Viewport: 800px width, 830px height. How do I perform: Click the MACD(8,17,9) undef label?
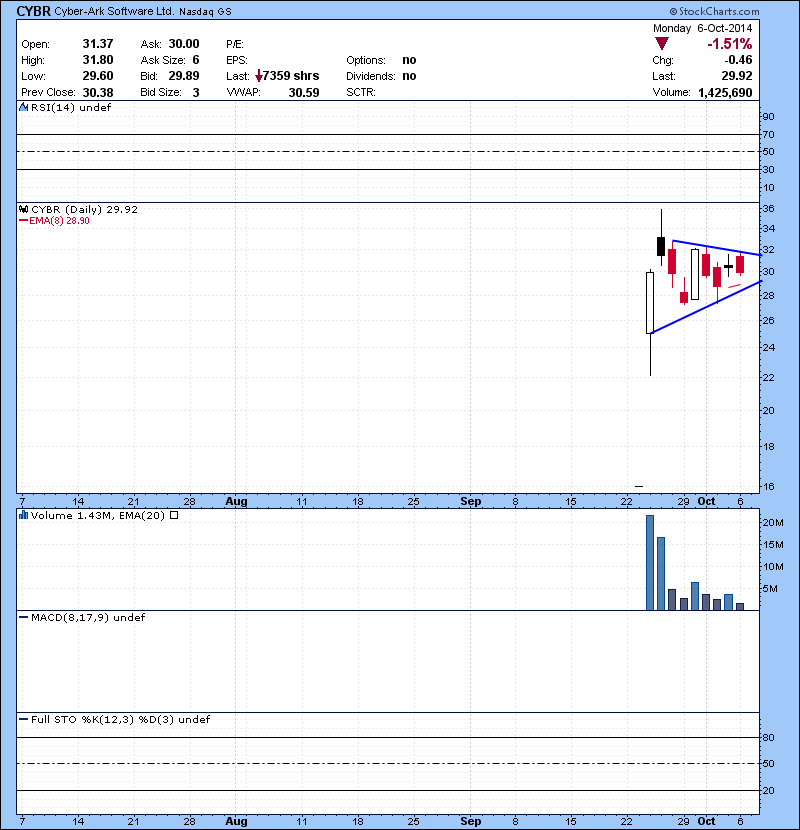click(x=88, y=617)
